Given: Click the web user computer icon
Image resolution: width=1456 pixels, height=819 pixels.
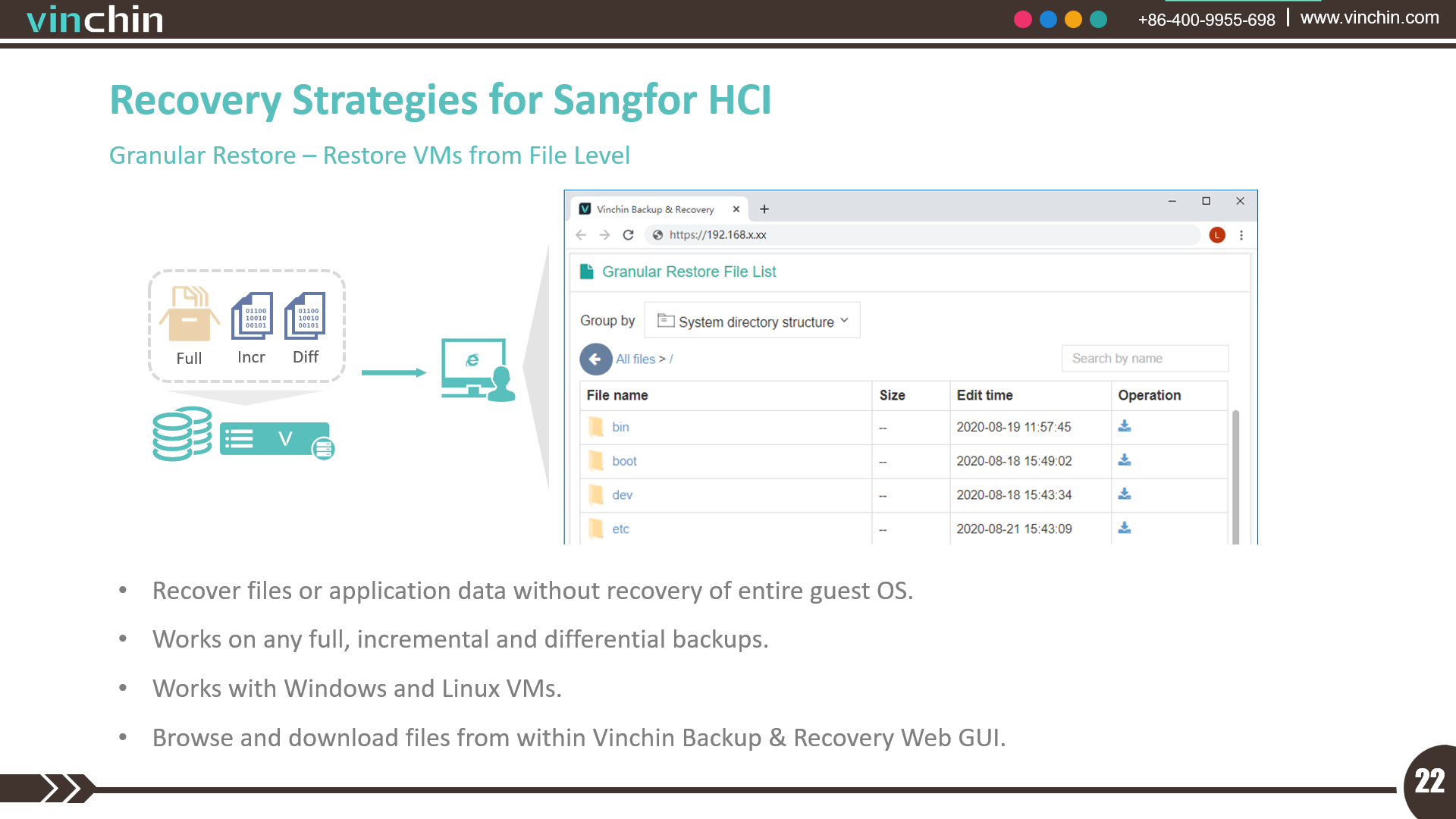Looking at the screenshot, I should coord(478,369).
